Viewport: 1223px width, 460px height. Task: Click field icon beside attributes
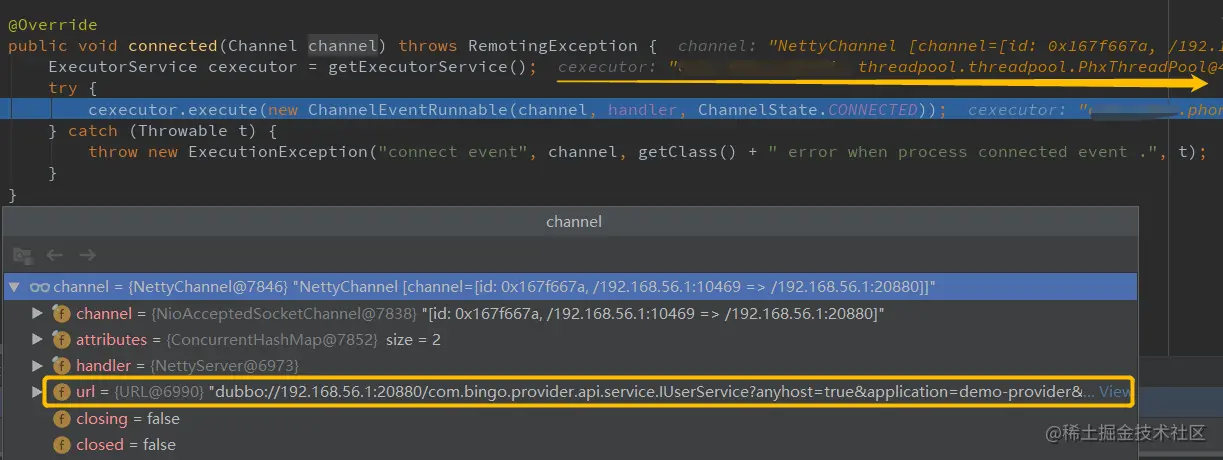pyautogui.click(x=61, y=340)
